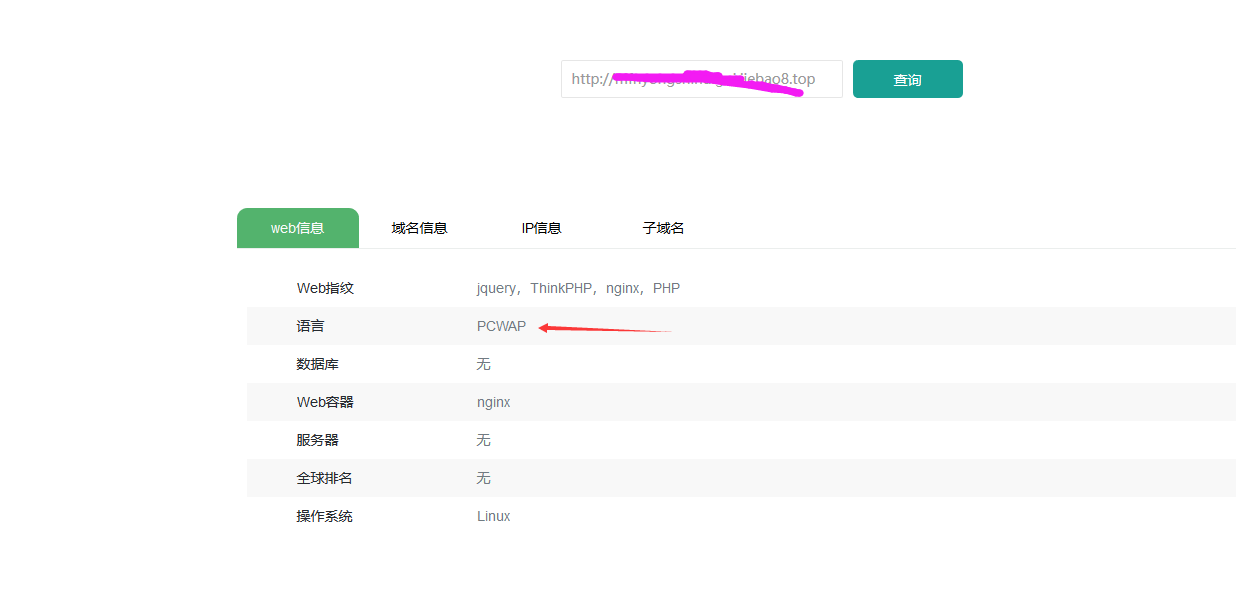Click the 数据库 row label

click(x=317, y=364)
